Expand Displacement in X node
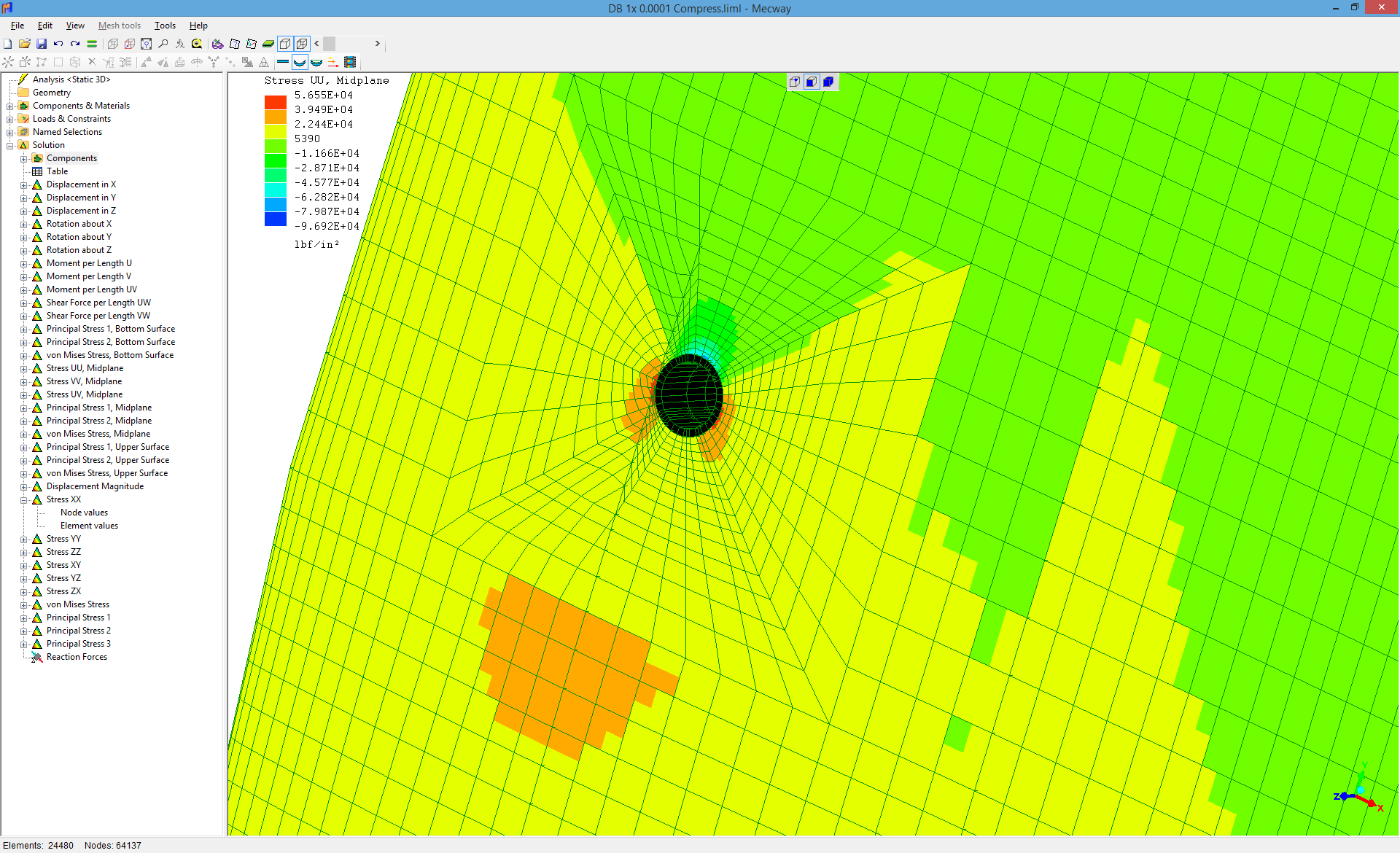This screenshot has height=853, width=1400. click(x=24, y=184)
